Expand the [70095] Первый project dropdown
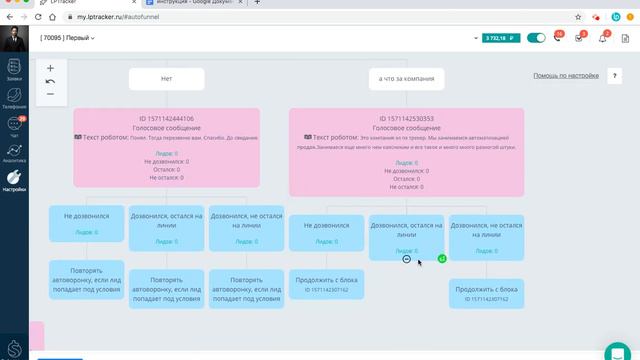Screen dimensions: 640x360 (x=67, y=38)
